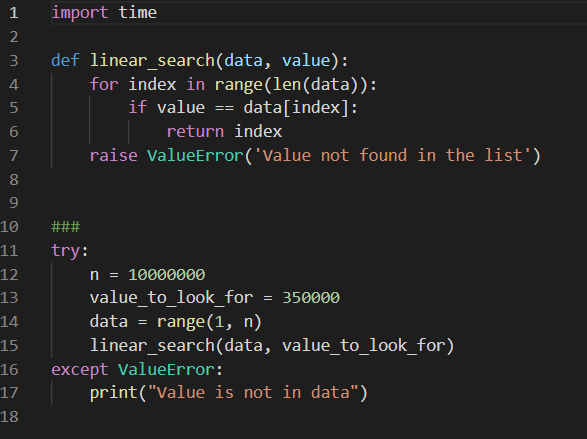Click the 'return' keyword on line 6
Image resolution: width=587 pixels, height=439 pixels.
(x=195, y=132)
